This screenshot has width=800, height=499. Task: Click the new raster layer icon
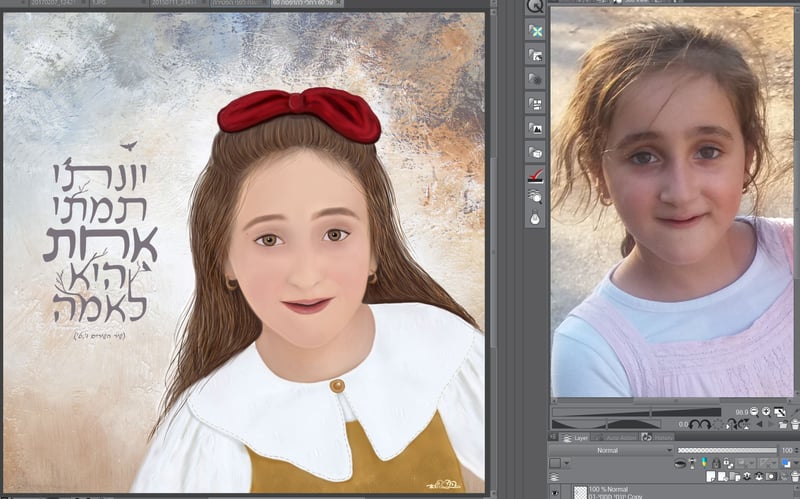pos(710,477)
